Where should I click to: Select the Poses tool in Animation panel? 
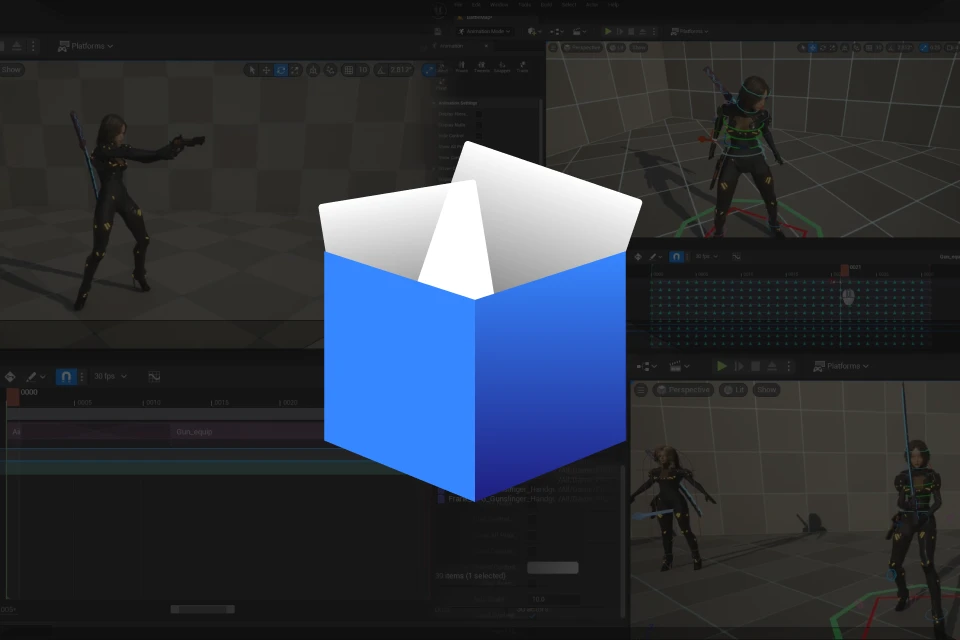(x=462, y=67)
